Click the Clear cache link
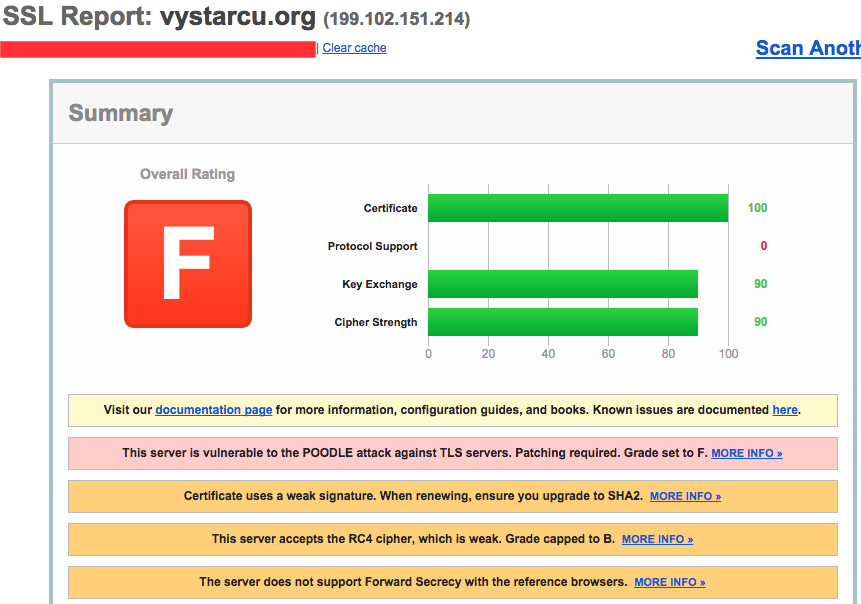This screenshot has height=604, width=861. 354,48
